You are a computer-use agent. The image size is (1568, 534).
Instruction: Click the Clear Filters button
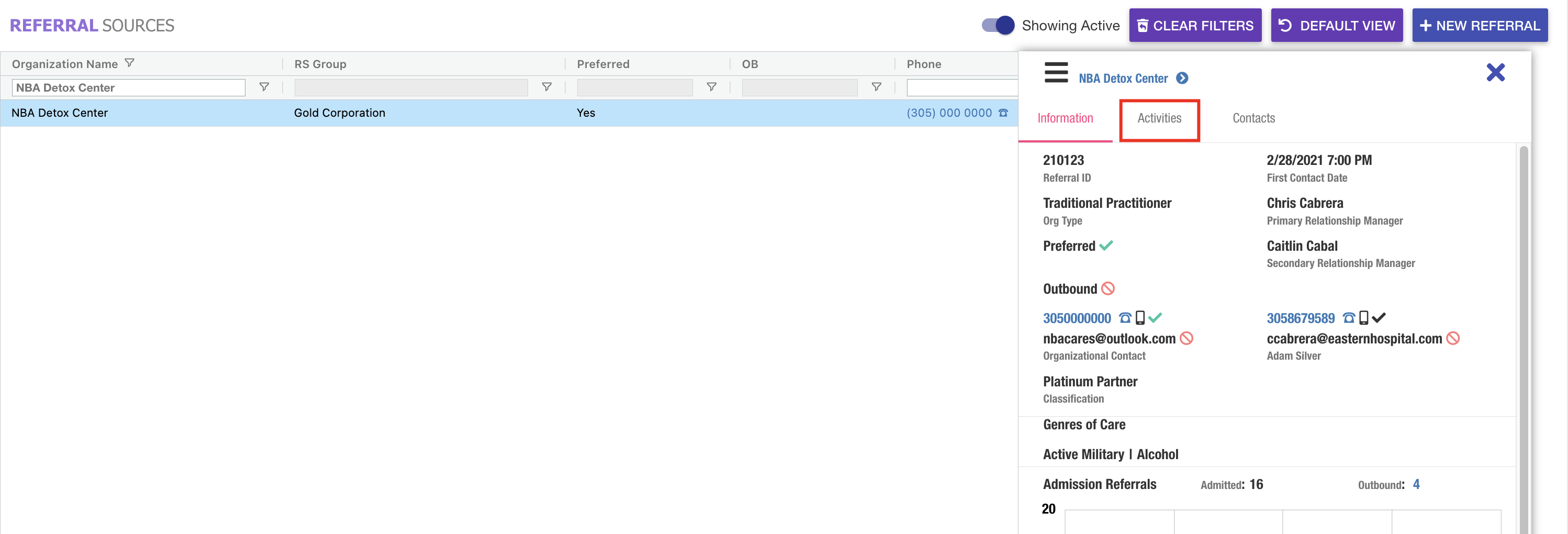pos(1195,26)
